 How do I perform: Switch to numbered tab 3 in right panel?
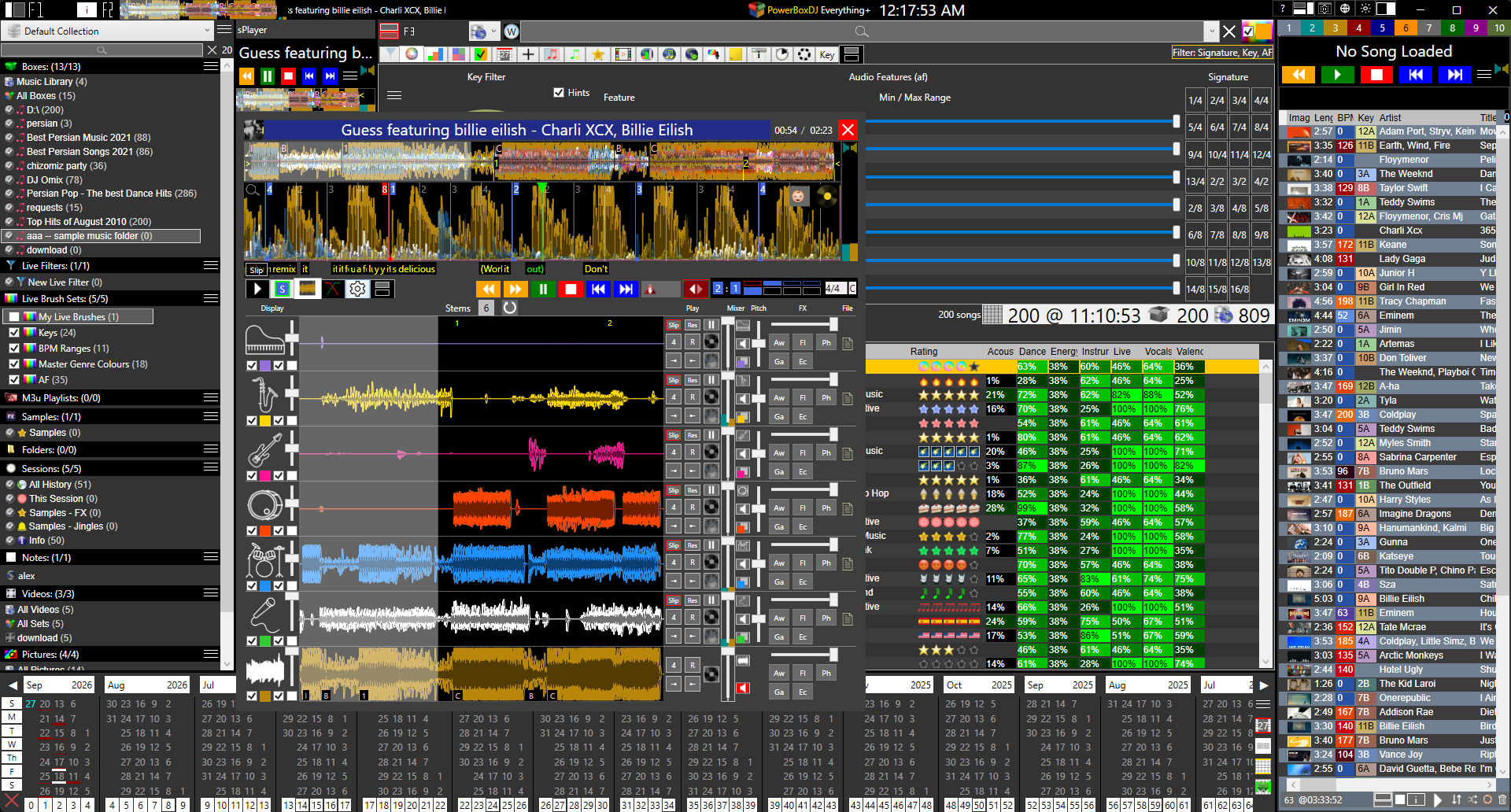(x=1335, y=28)
